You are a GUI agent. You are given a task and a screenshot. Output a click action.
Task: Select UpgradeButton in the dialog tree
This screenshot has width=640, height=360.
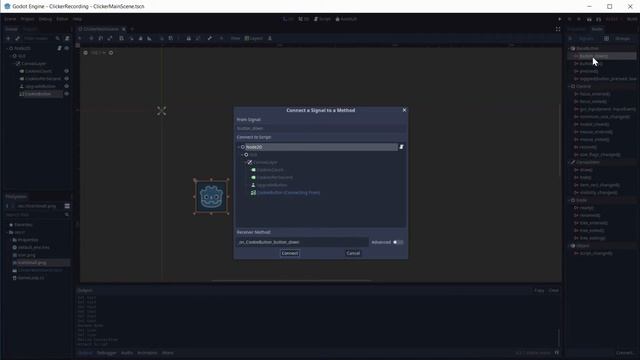[x=272, y=185]
